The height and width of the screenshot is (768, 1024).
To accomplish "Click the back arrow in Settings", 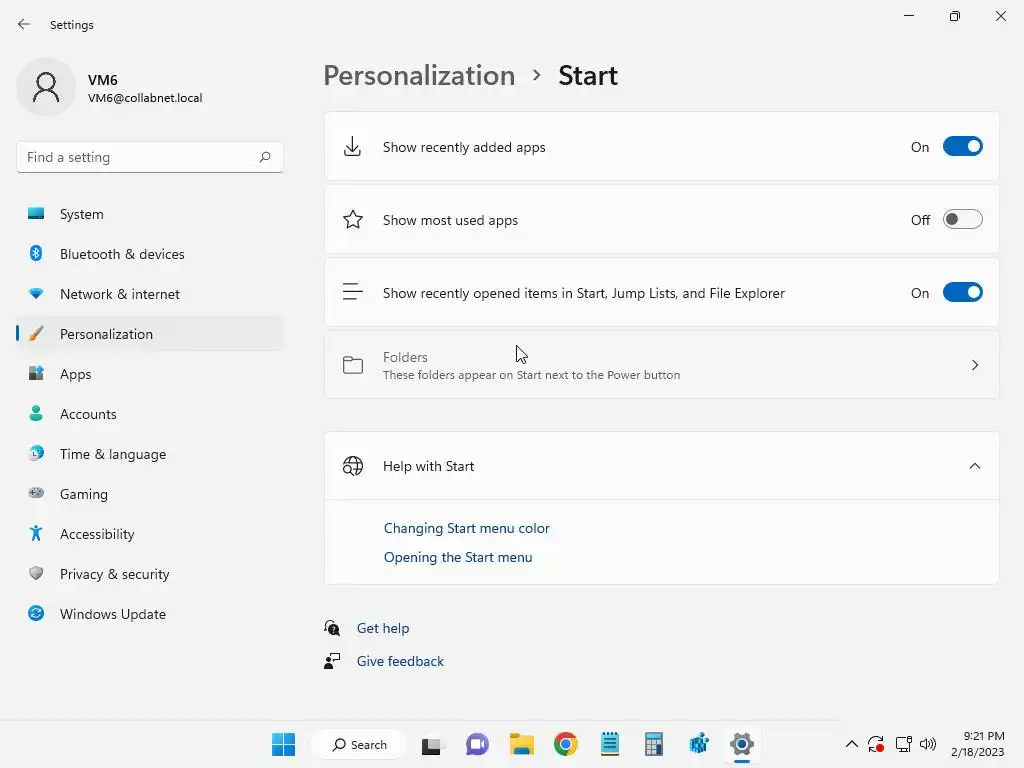I will (24, 24).
